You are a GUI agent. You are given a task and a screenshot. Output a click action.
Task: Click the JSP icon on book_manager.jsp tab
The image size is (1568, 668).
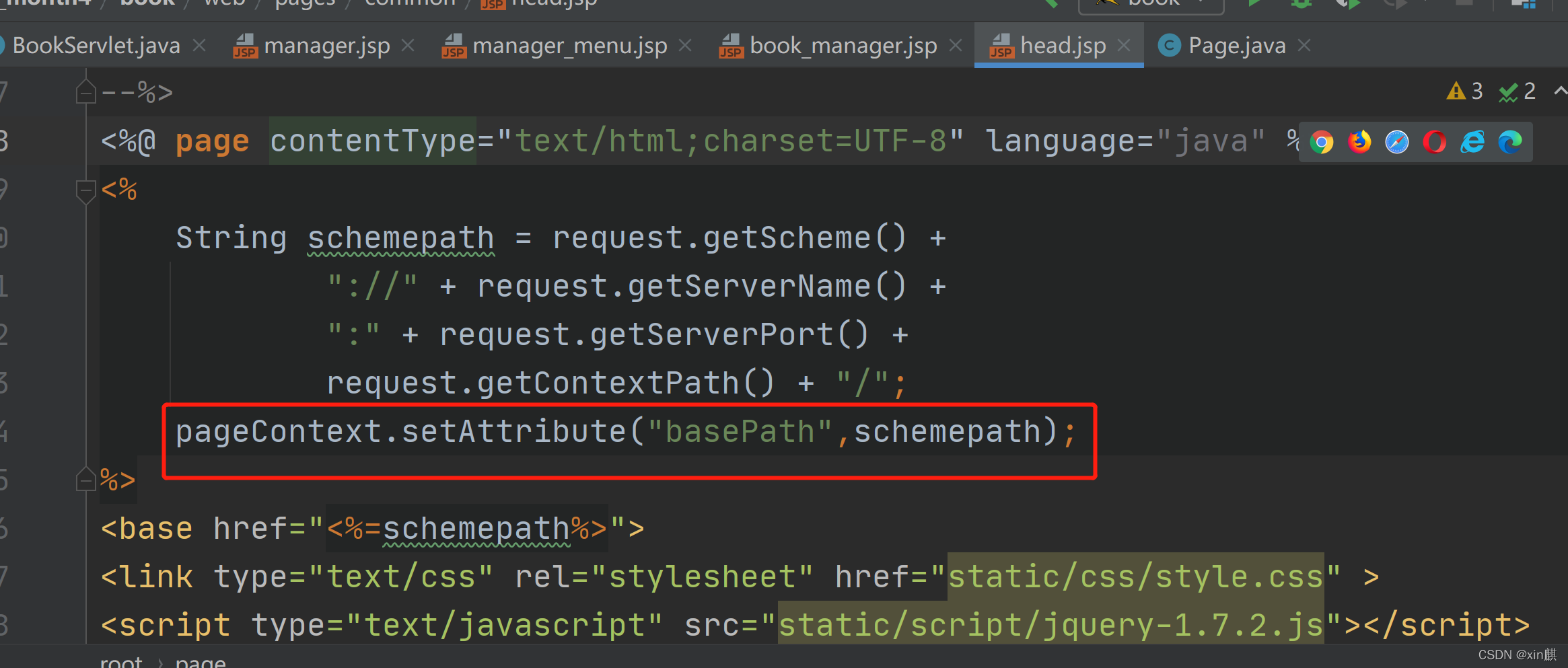(x=732, y=46)
